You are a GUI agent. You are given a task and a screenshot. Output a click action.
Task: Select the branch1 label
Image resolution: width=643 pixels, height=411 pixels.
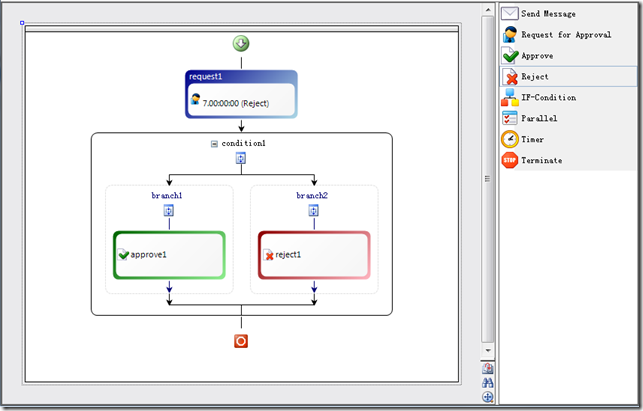tap(167, 195)
